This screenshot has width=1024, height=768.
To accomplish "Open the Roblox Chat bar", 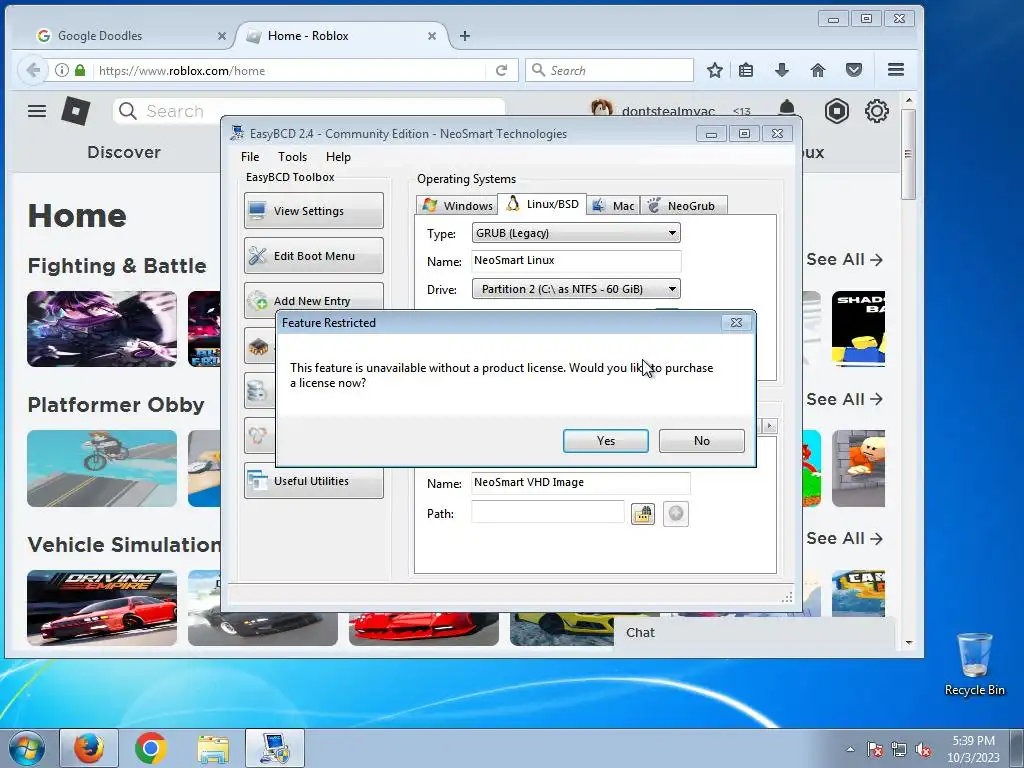I will pyautogui.click(x=754, y=633).
